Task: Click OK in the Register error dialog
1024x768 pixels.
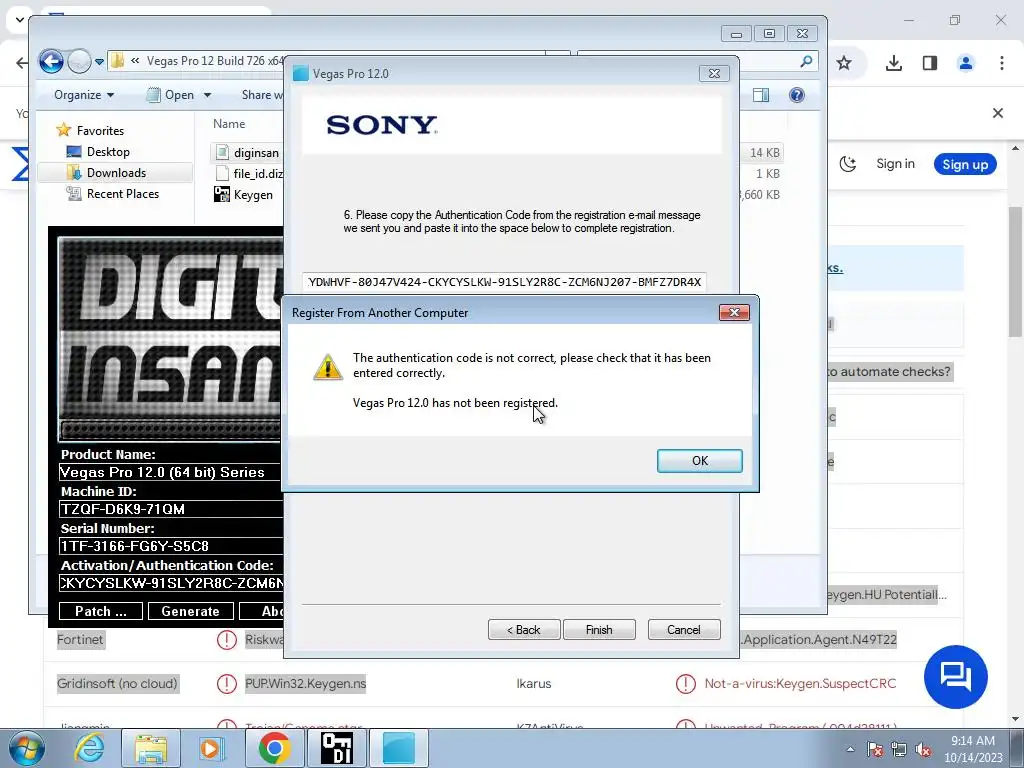Action: 699,460
